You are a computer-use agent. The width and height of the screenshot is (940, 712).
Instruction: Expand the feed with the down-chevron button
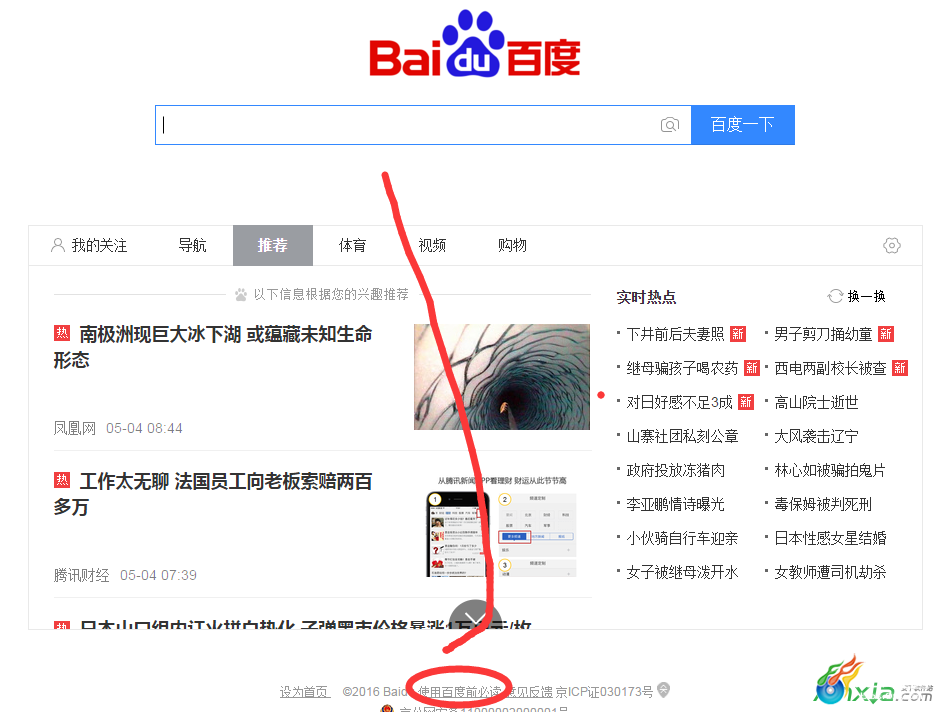475,617
